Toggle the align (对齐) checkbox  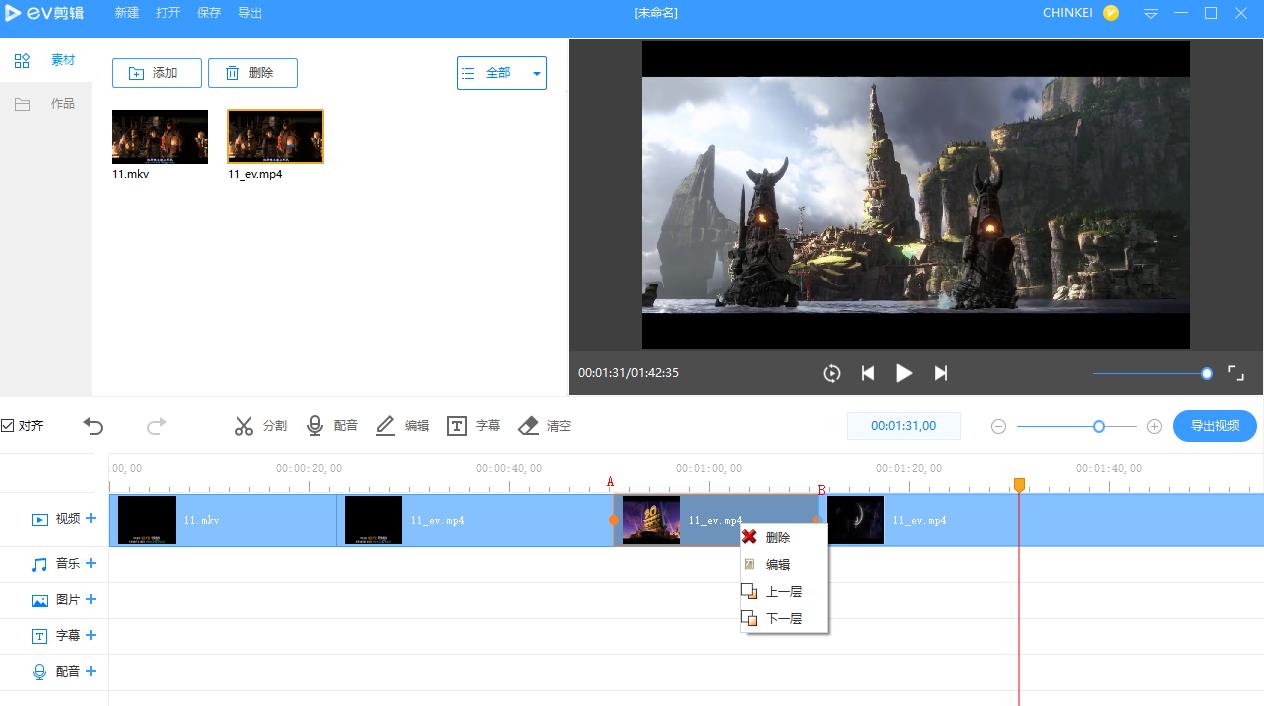point(8,426)
